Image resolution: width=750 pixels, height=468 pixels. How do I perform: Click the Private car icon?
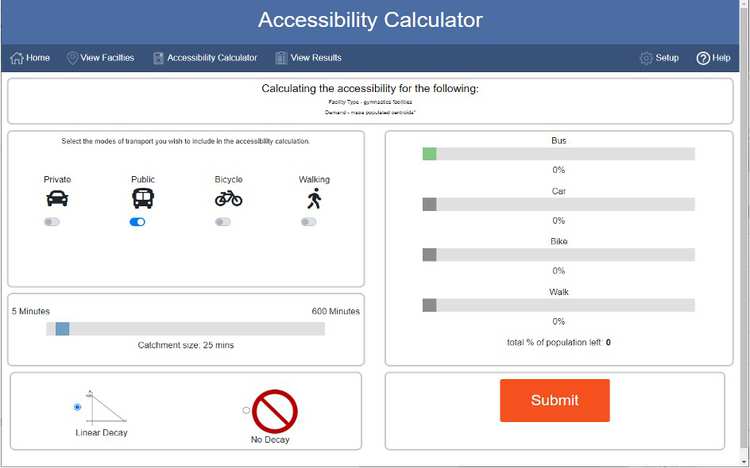pos(58,198)
